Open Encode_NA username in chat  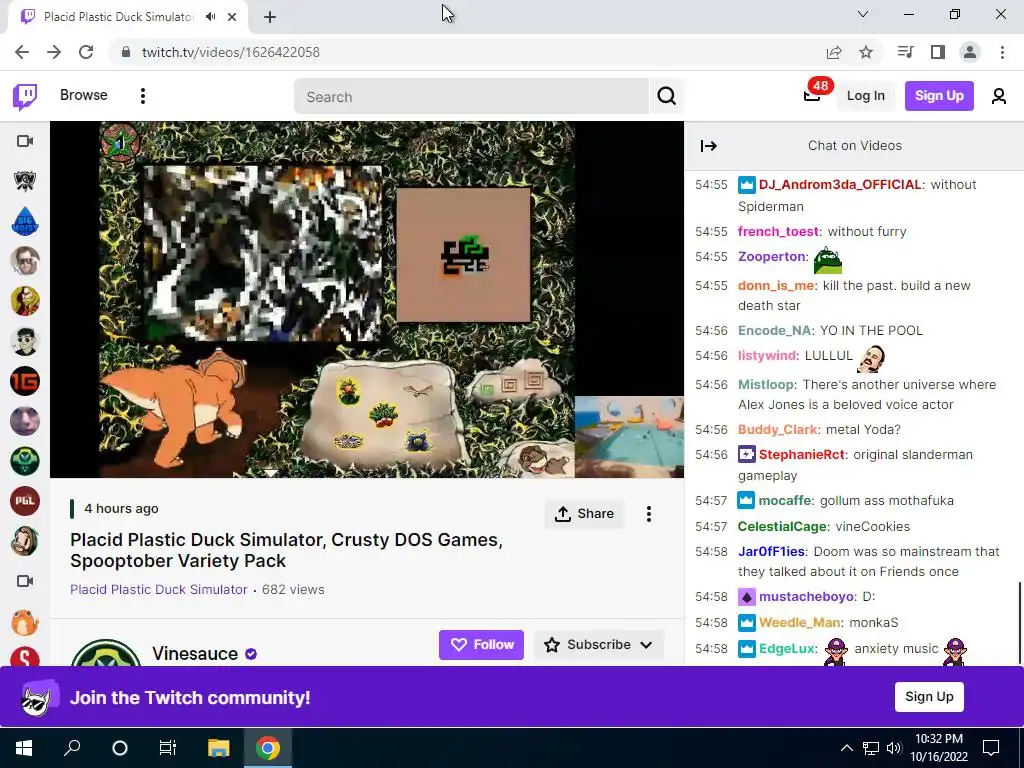click(775, 330)
